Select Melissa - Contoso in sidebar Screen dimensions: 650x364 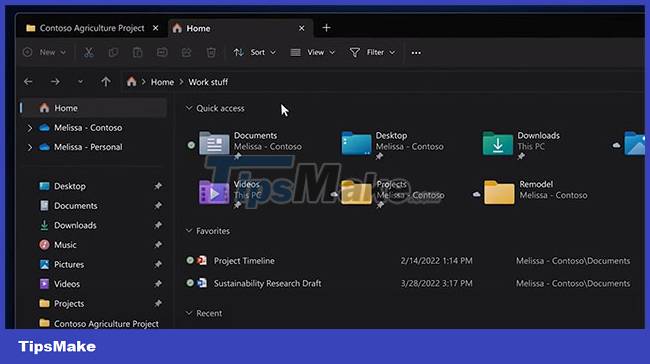88,128
